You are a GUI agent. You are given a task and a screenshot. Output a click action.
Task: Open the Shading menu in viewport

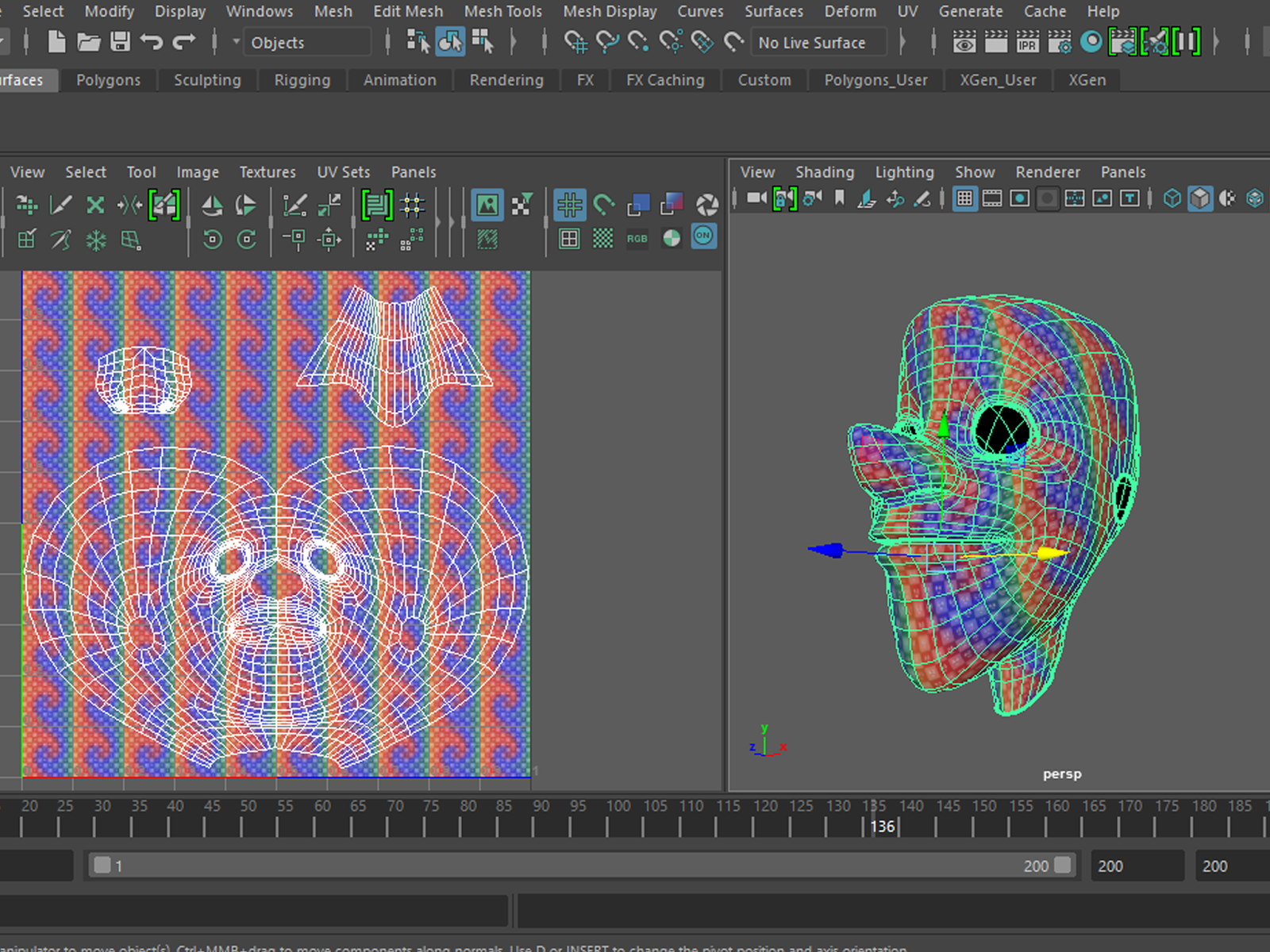[x=824, y=172]
